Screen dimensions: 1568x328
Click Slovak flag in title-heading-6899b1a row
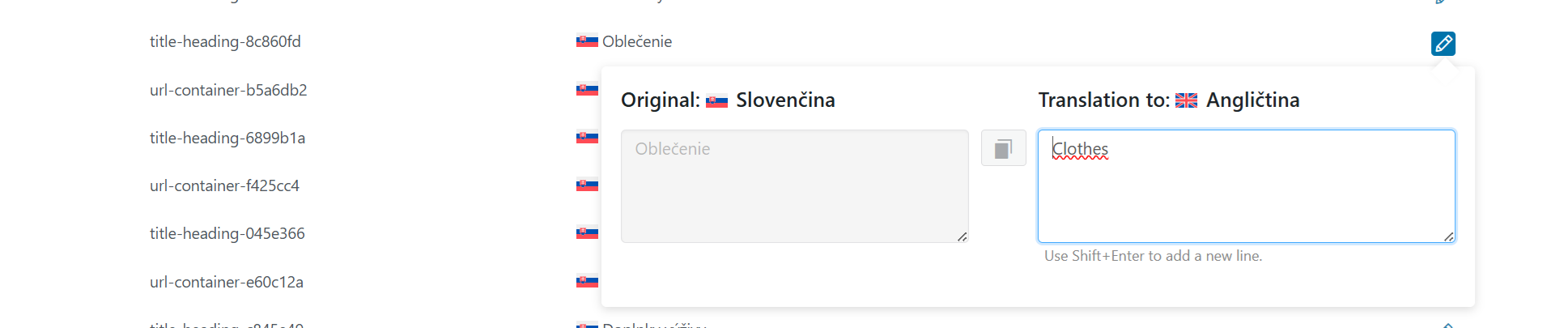coord(587,138)
